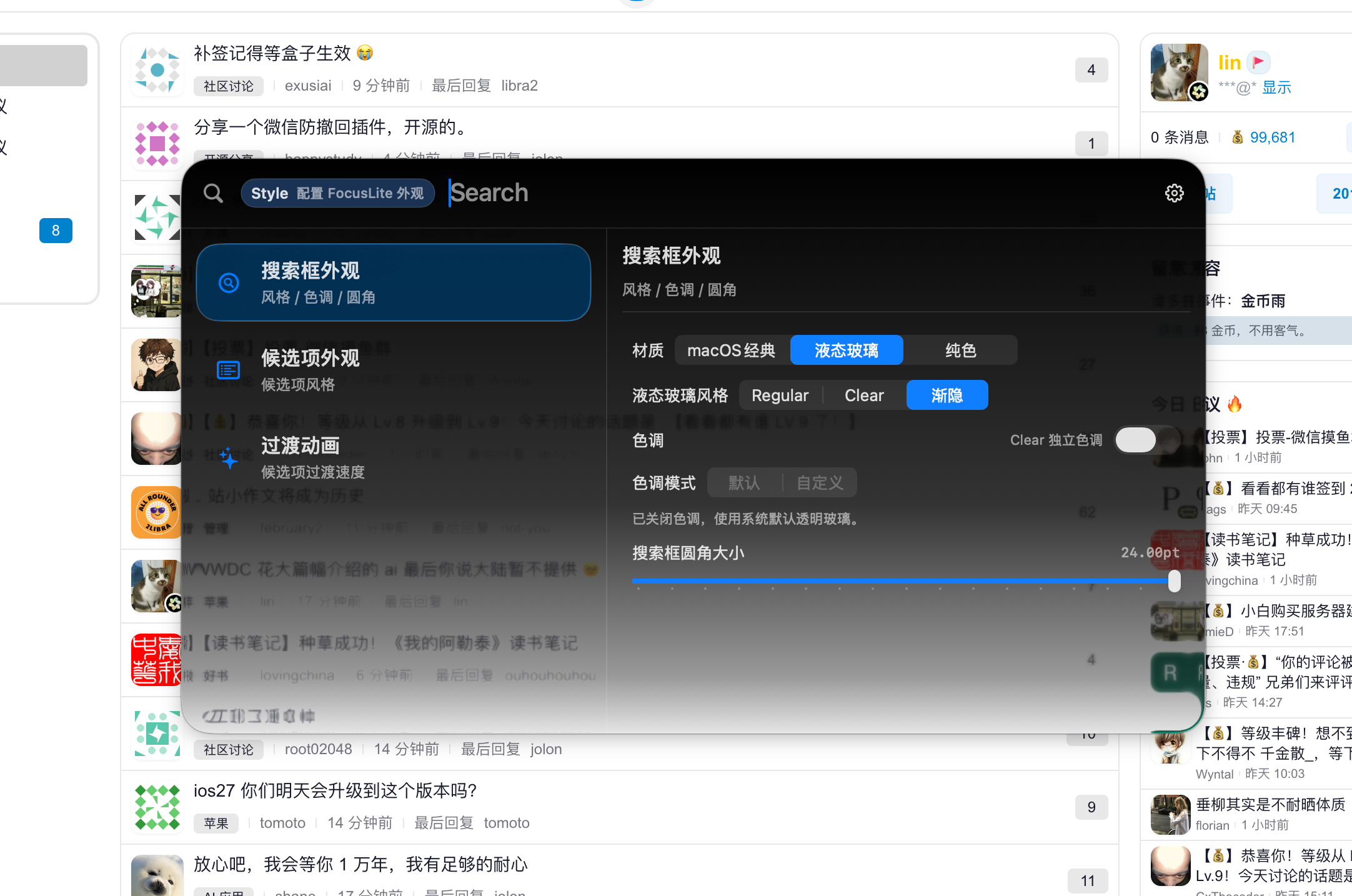Open florian profile in sidebar

[x=1212, y=825]
